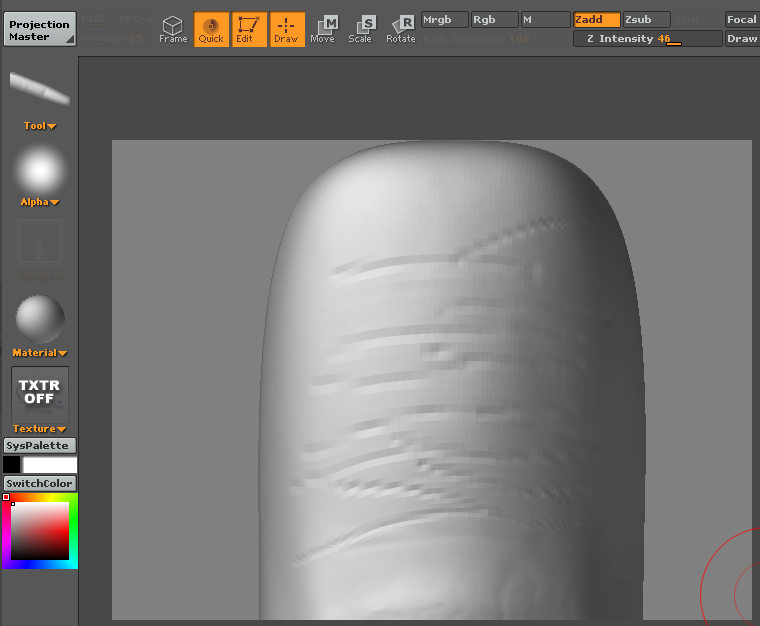The image size is (760, 626).
Task: Enable Rgb painting mode
Action: (494, 20)
